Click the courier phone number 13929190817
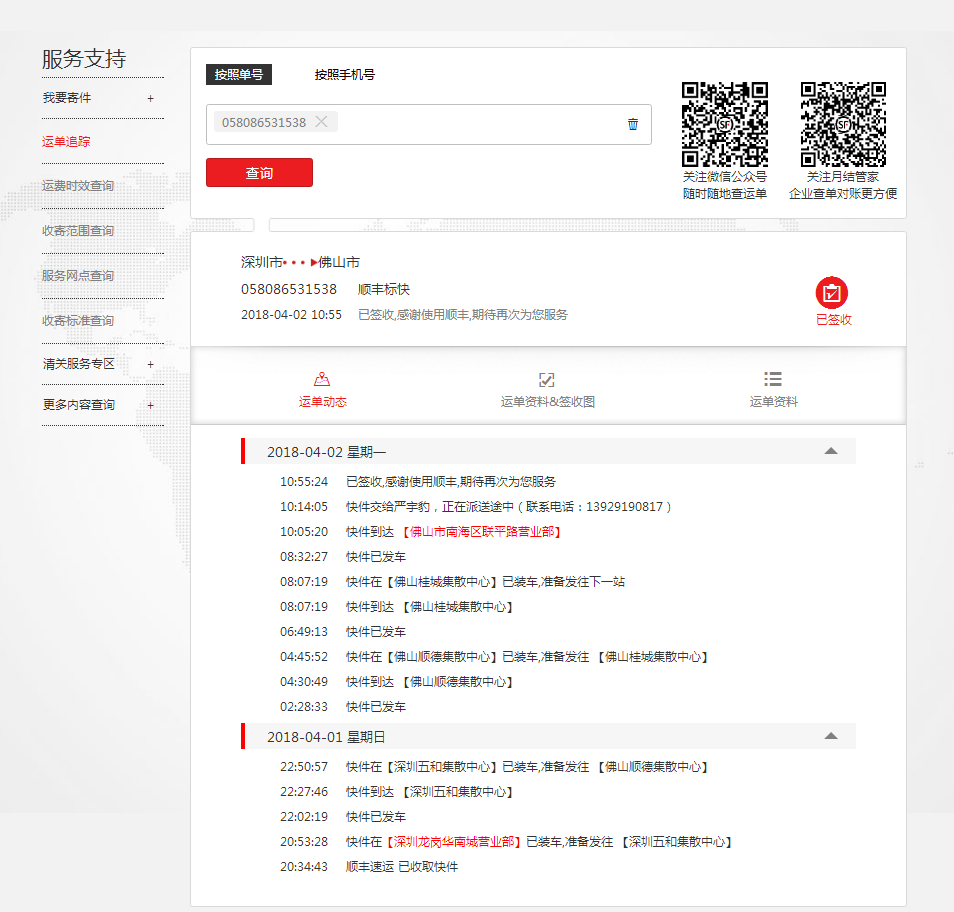This screenshot has height=912, width=954. pyautogui.click(x=624, y=507)
